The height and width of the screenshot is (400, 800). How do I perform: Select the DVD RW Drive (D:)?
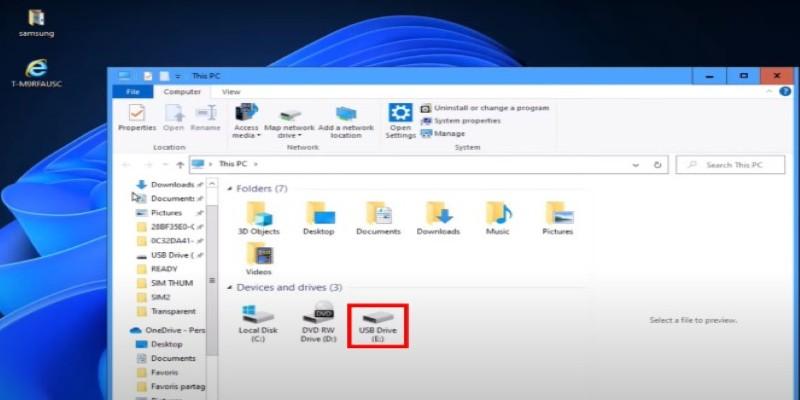318,316
